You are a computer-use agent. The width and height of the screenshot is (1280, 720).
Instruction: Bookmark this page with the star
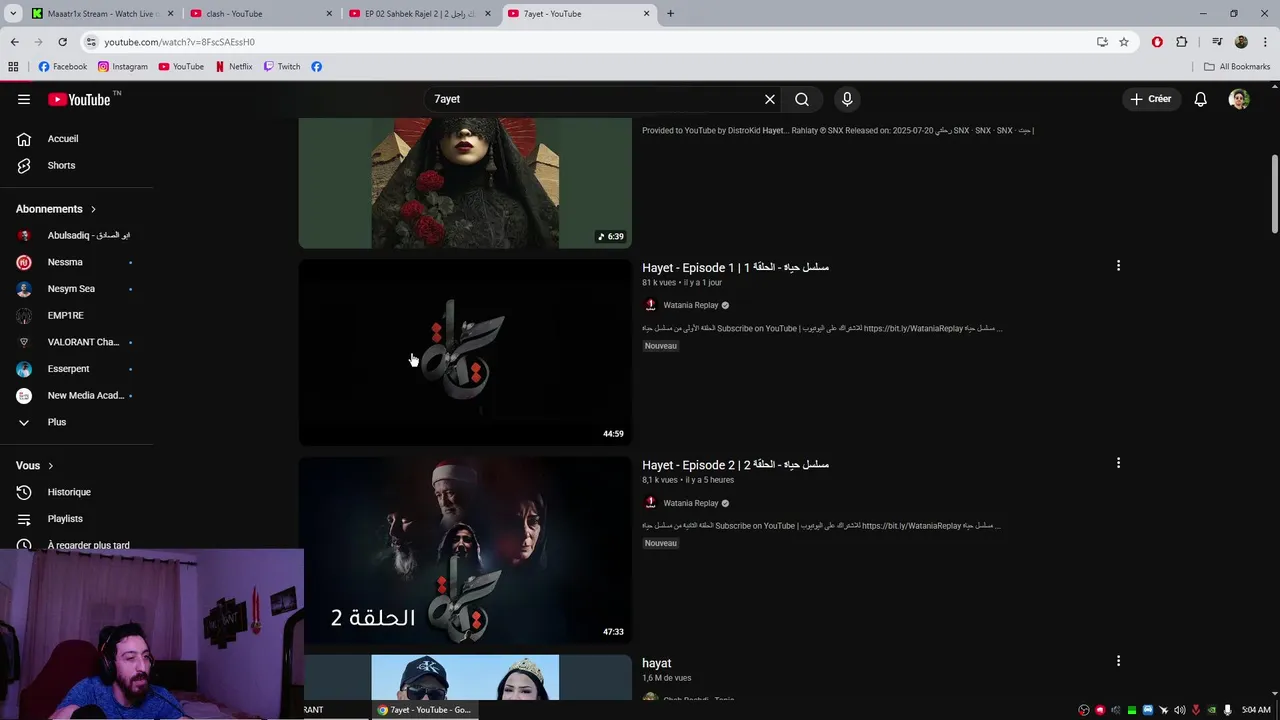tap(1124, 42)
